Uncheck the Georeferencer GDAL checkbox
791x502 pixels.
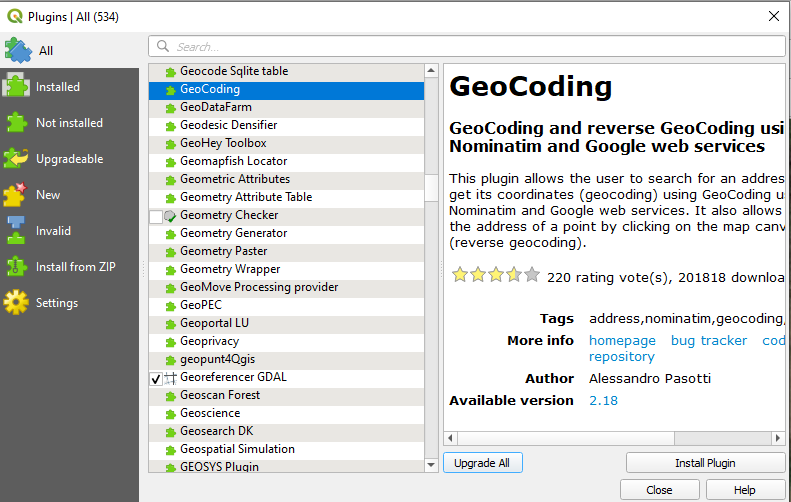click(156, 378)
